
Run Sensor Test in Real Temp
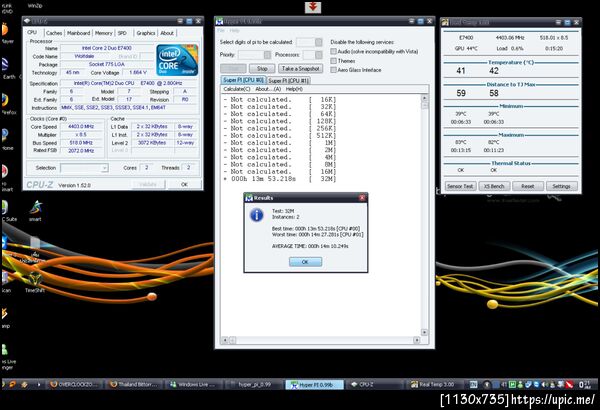(460, 186)
